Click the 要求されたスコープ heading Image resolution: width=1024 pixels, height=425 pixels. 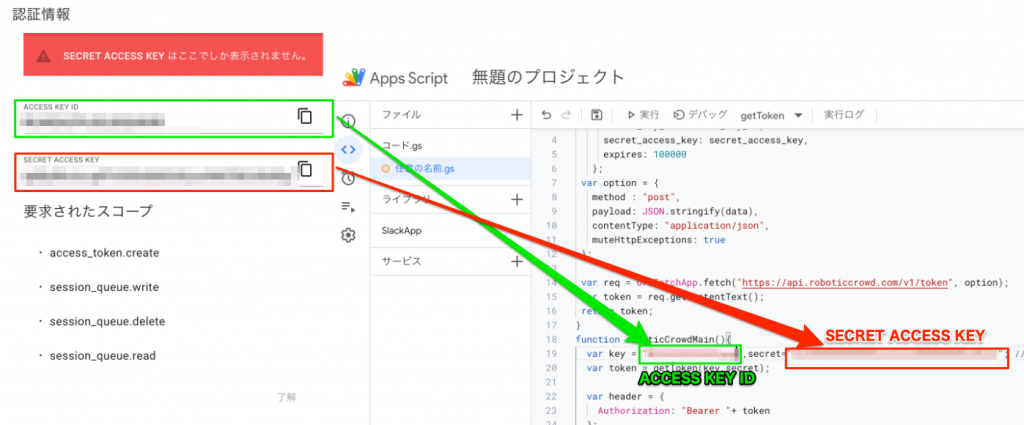click(x=88, y=211)
